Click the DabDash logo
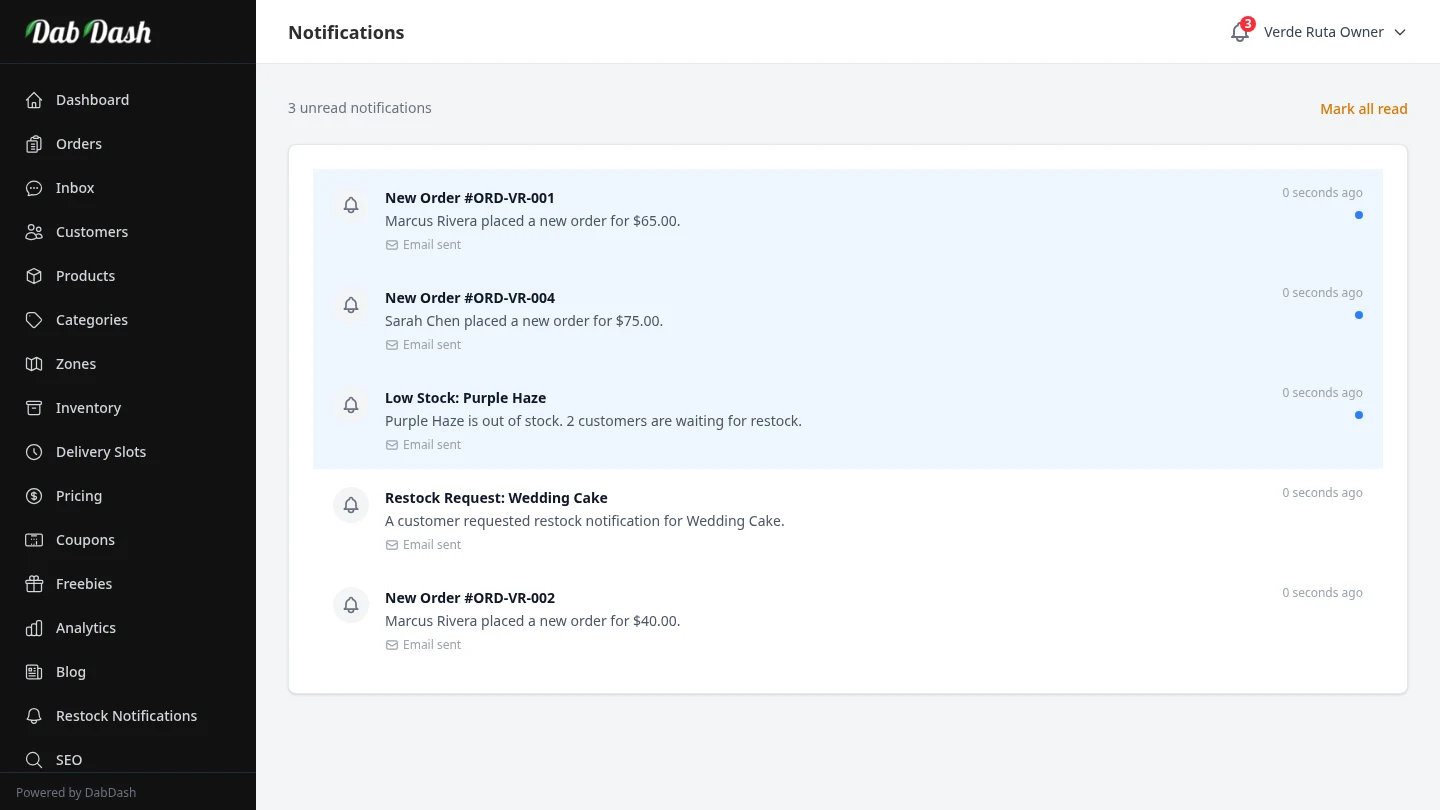The width and height of the screenshot is (1440, 810). [89, 32]
